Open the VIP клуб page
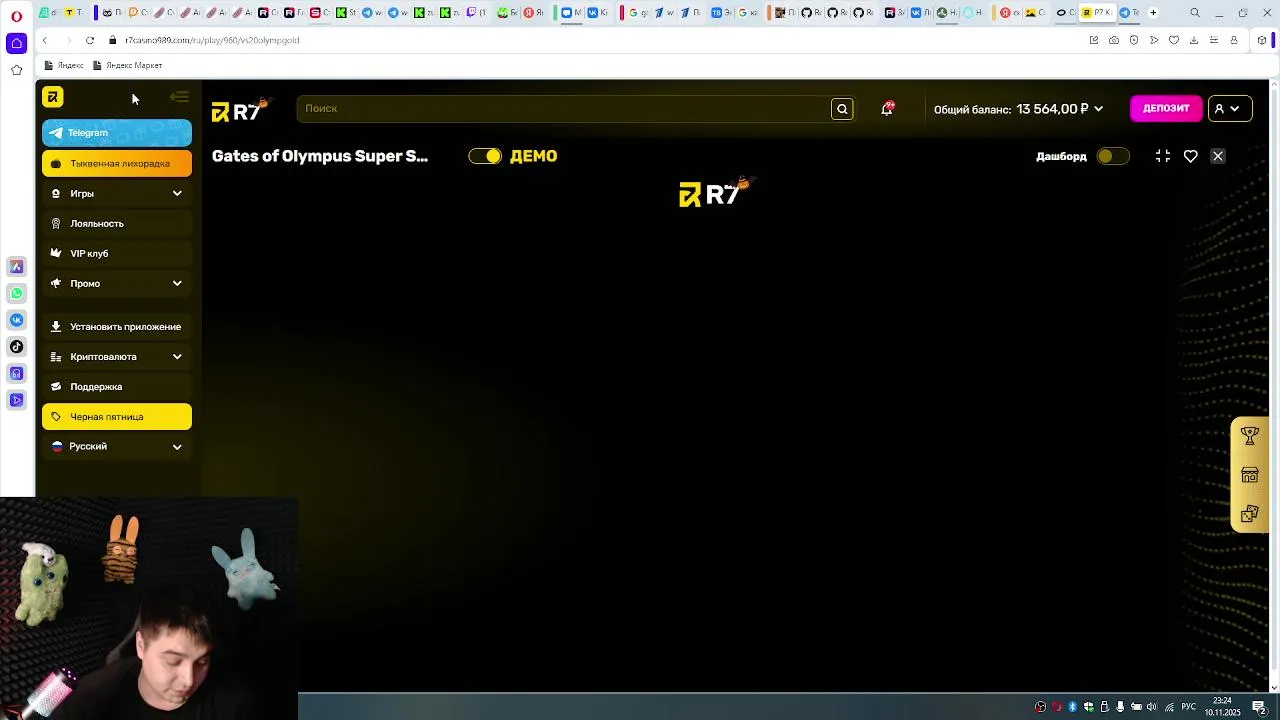The height and width of the screenshot is (720, 1280). [117, 253]
